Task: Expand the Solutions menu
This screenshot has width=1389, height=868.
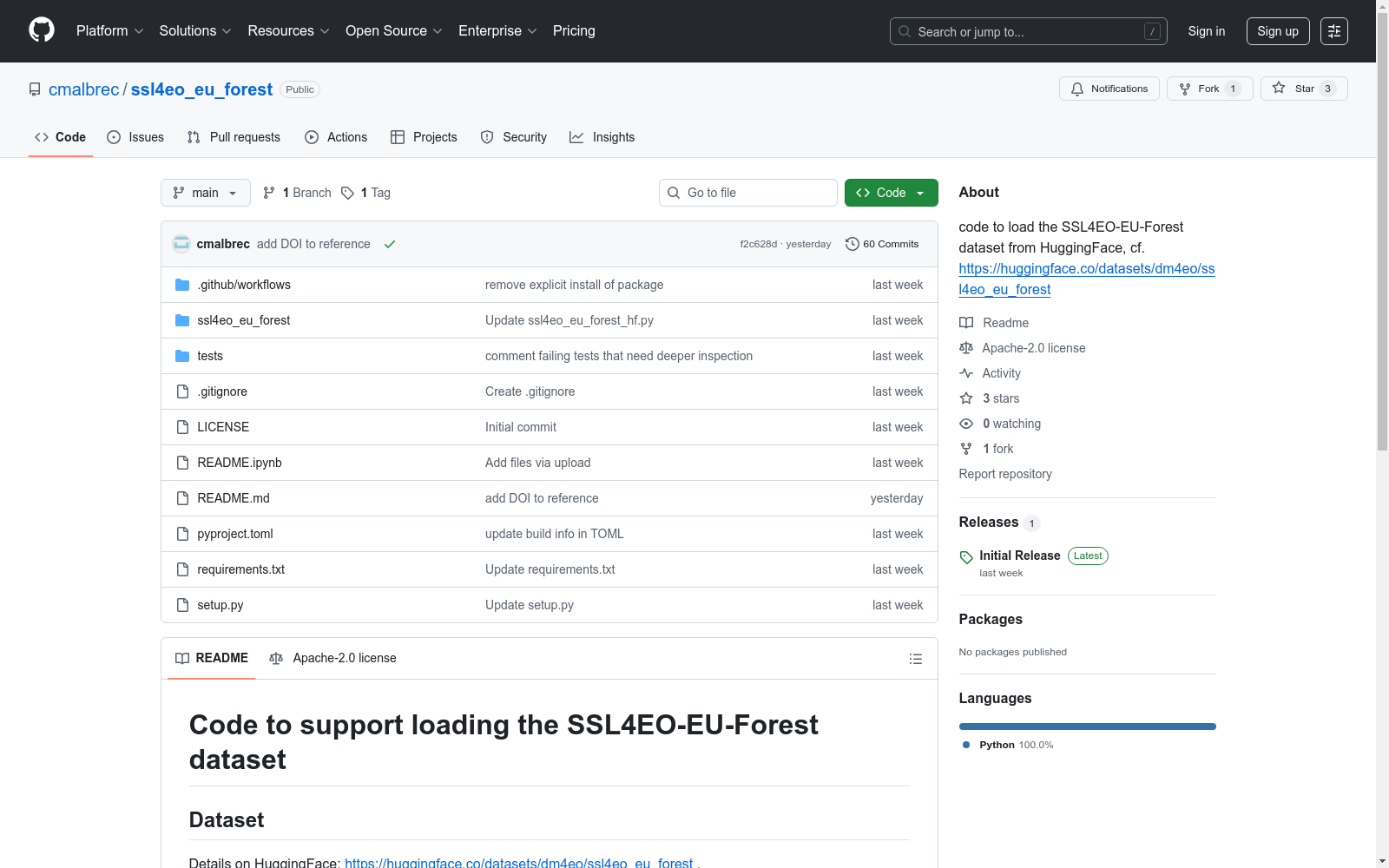Action: (195, 31)
